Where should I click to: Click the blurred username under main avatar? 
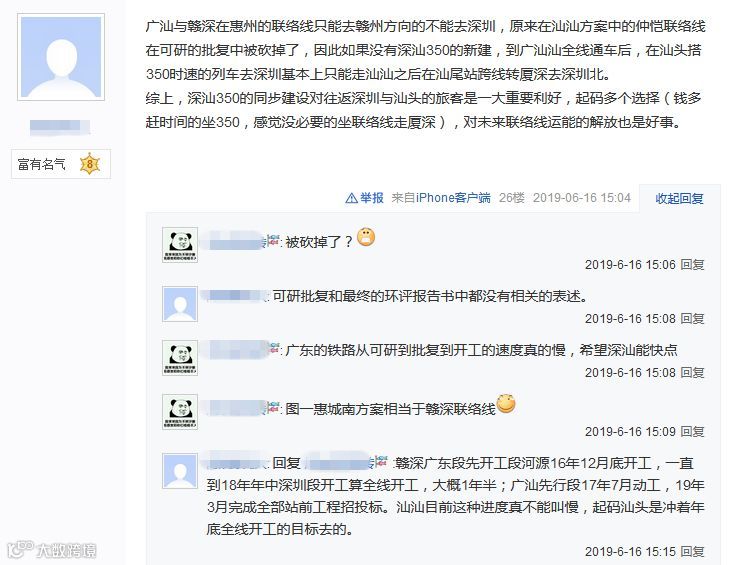tap(60, 127)
